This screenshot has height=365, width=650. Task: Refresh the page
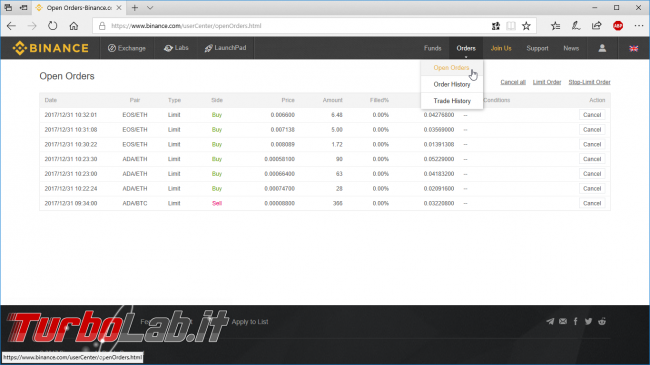[x=52, y=26]
